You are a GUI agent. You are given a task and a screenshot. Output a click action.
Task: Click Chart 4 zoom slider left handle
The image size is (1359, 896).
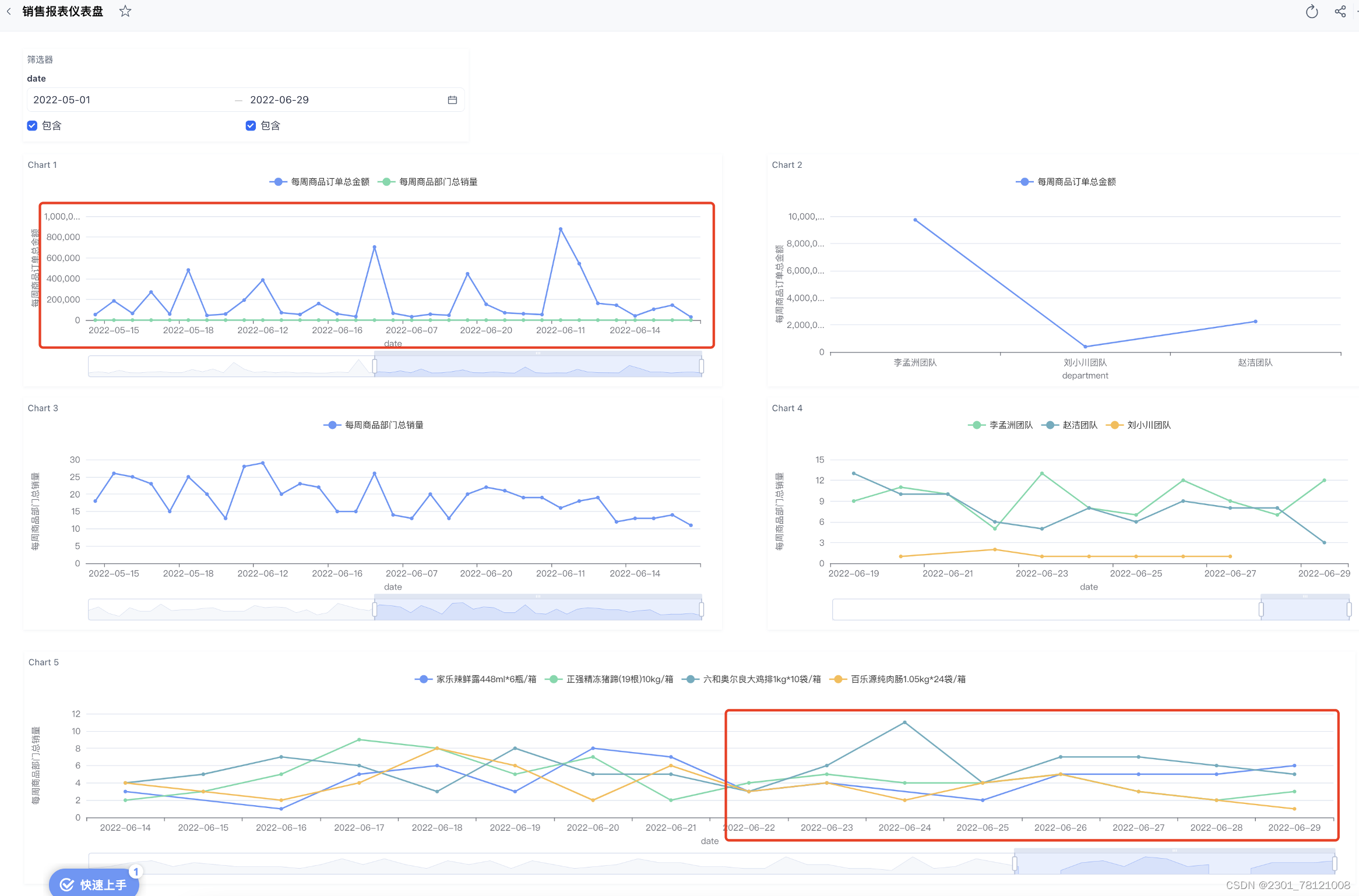(1261, 610)
